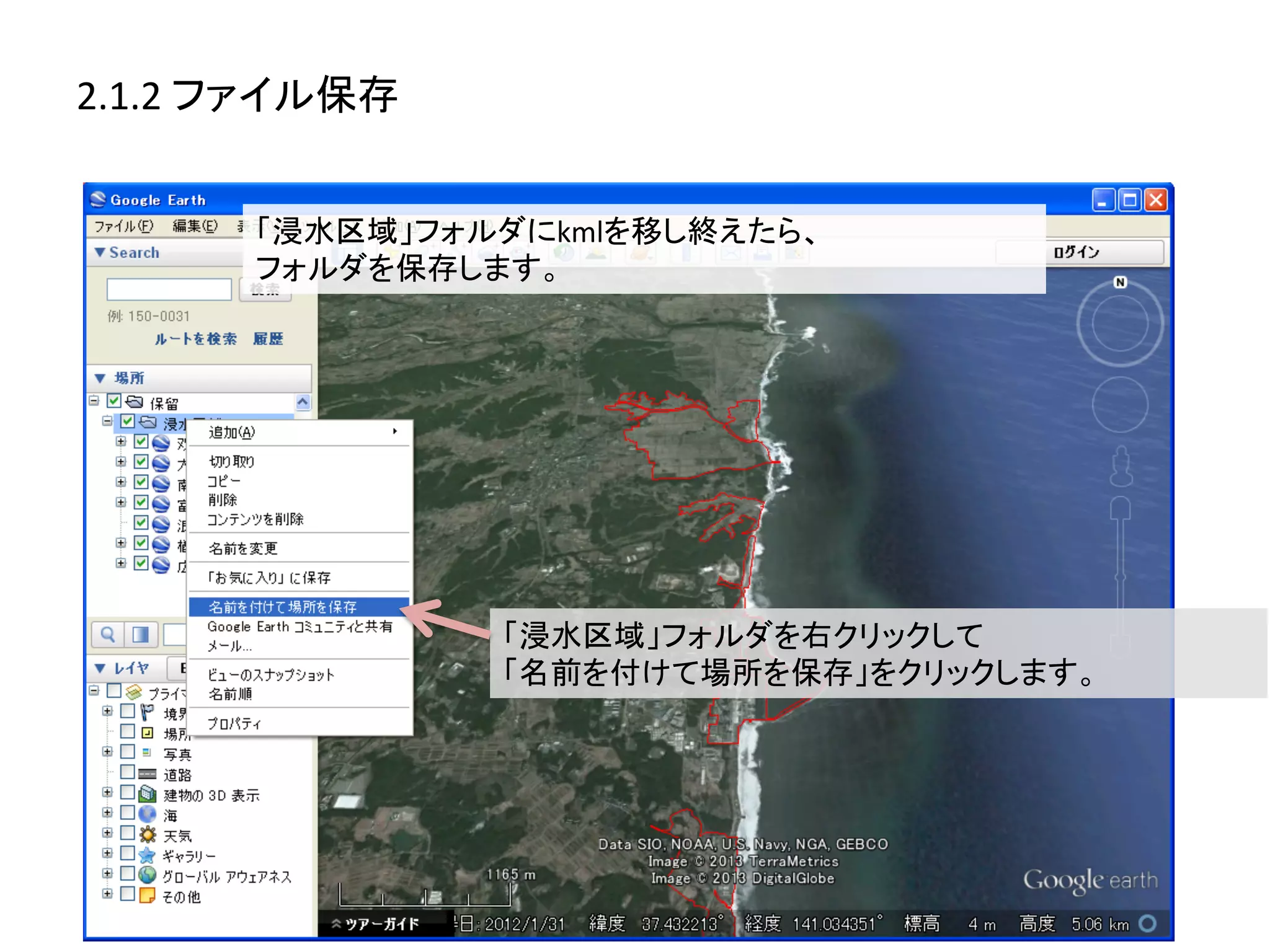Click the 道路 road layer icon
Image resolution: width=1270 pixels, height=952 pixels.
pos(147,773)
